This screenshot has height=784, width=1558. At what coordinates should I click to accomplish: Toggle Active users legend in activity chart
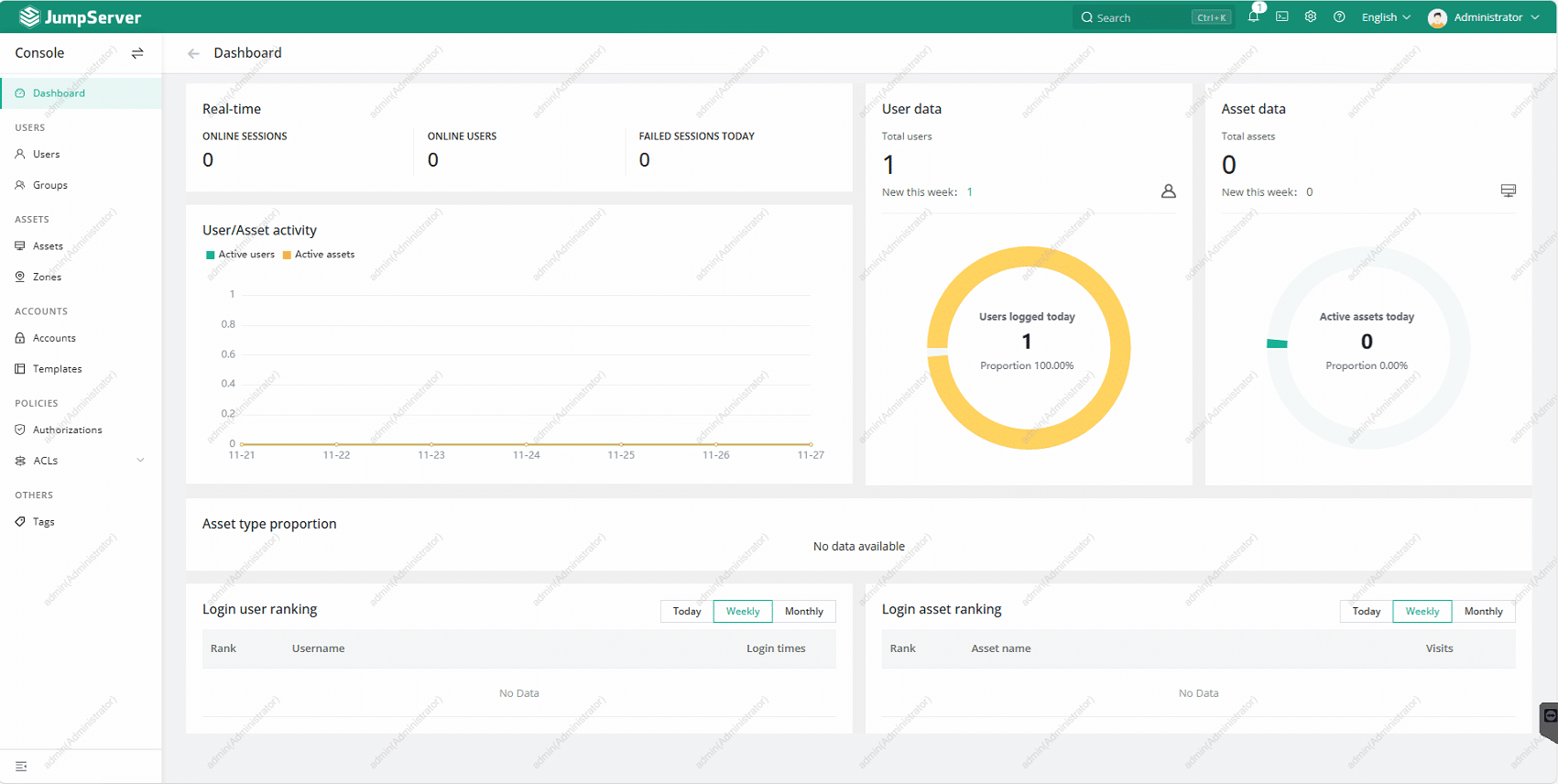pos(240,255)
